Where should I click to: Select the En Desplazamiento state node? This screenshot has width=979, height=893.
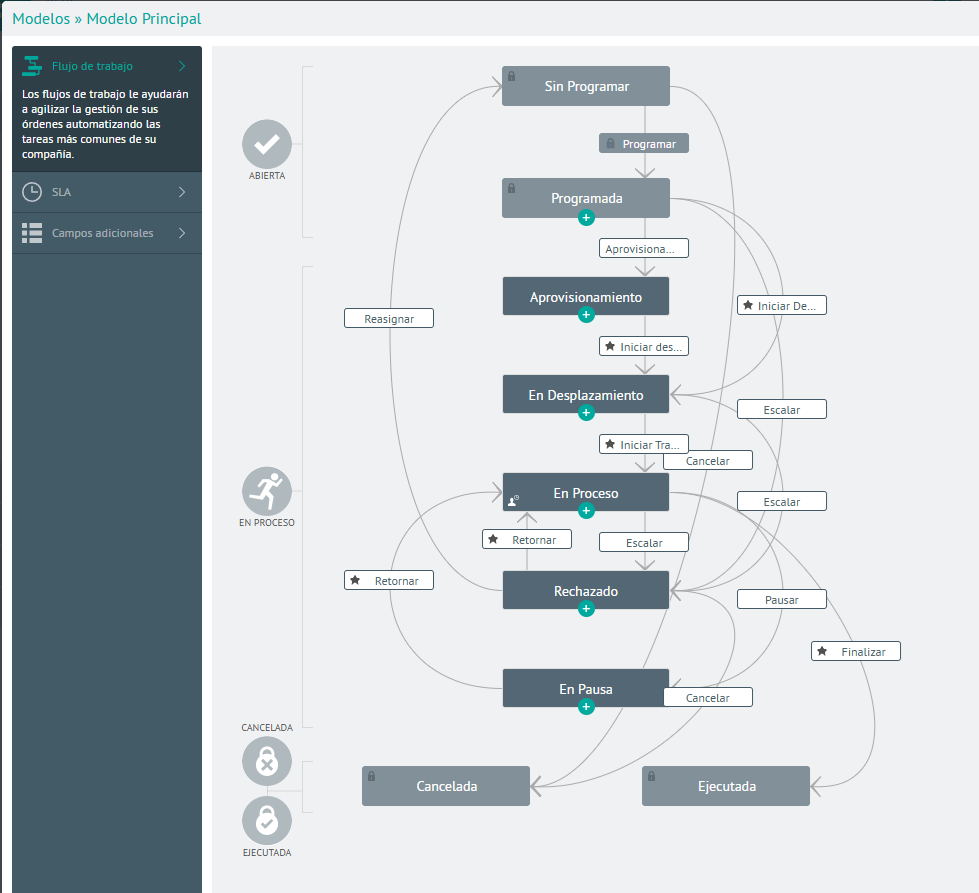(586, 395)
